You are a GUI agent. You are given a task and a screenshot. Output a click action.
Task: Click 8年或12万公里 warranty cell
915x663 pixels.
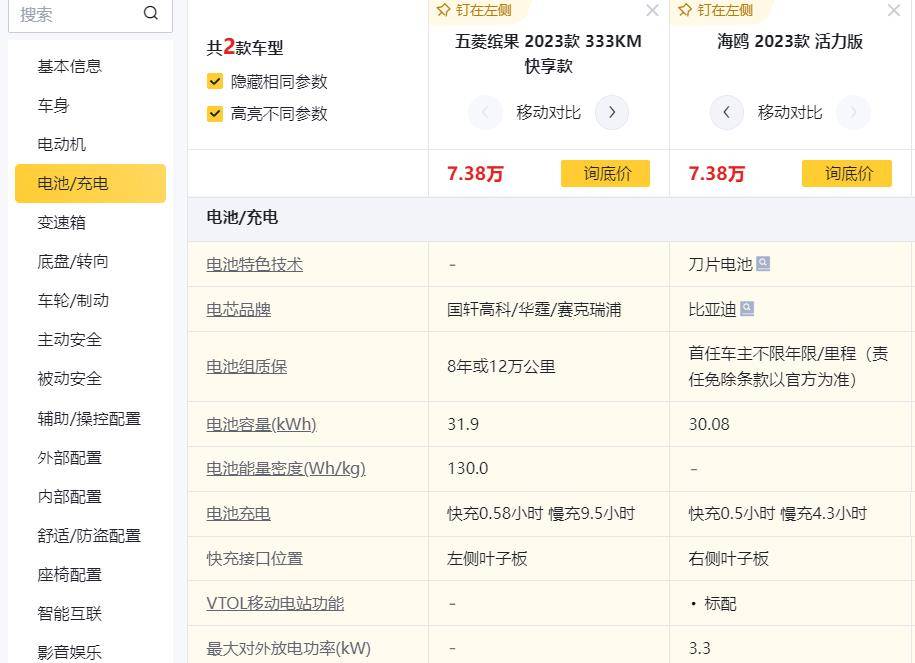coord(501,367)
